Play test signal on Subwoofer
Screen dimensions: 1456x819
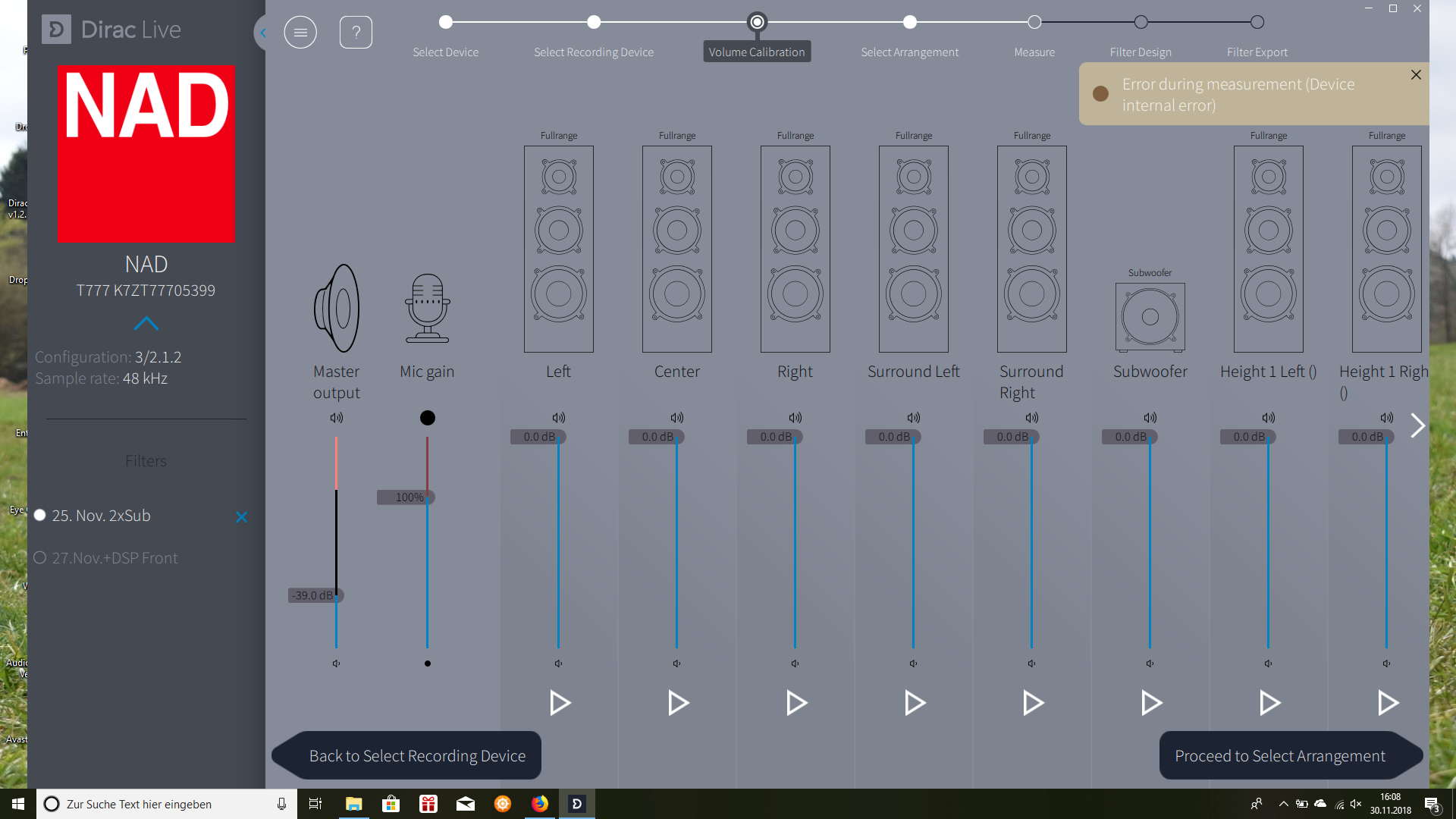click(1151, 703)
